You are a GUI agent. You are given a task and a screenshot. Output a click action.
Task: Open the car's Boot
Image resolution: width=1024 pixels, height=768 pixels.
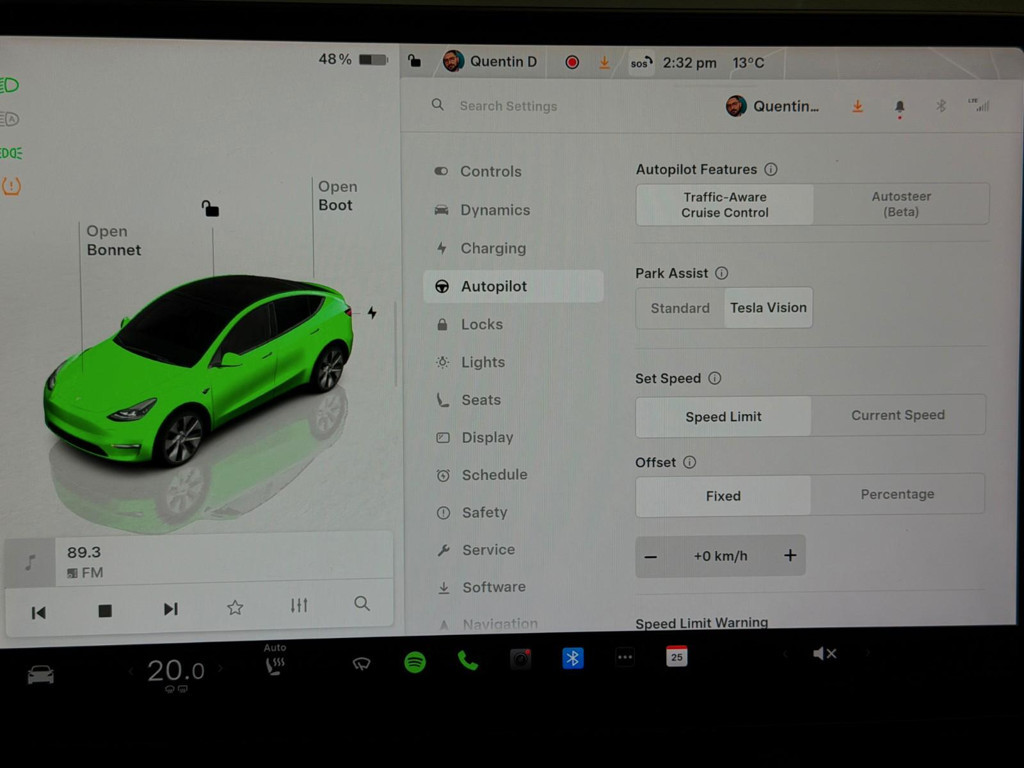tap(337, 196)
